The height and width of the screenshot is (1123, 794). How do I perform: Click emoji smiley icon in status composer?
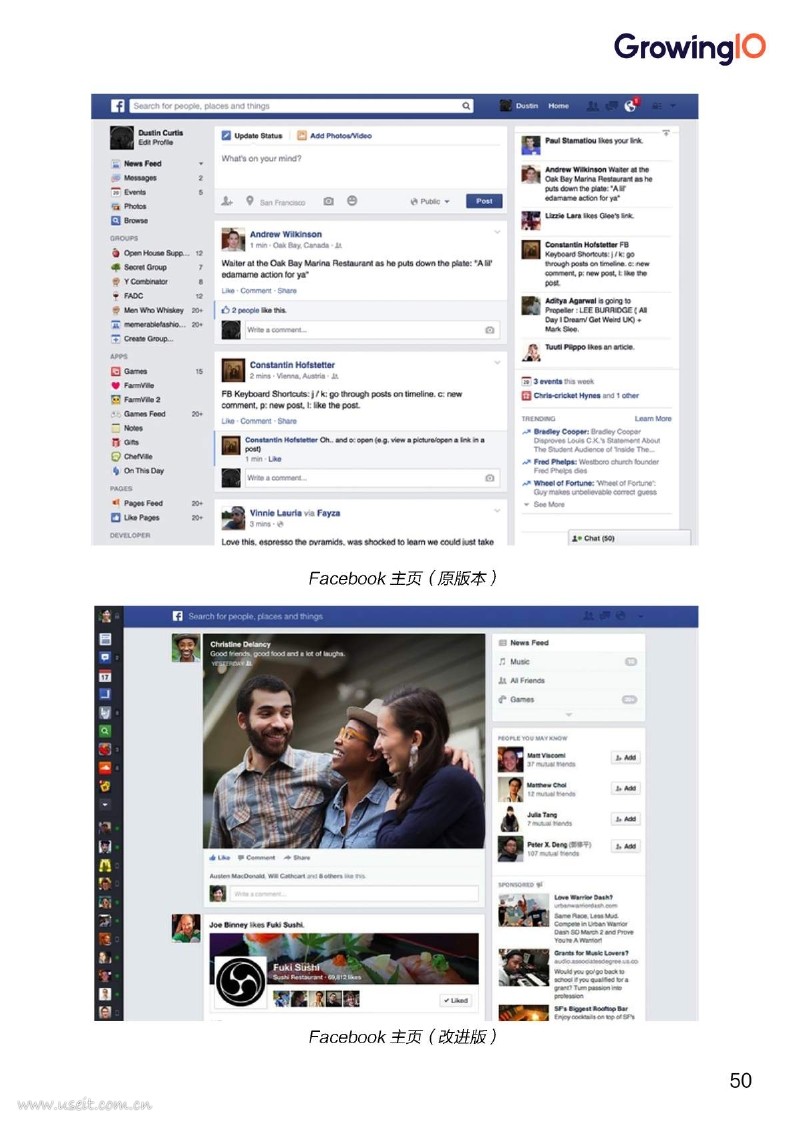point(352,201)
